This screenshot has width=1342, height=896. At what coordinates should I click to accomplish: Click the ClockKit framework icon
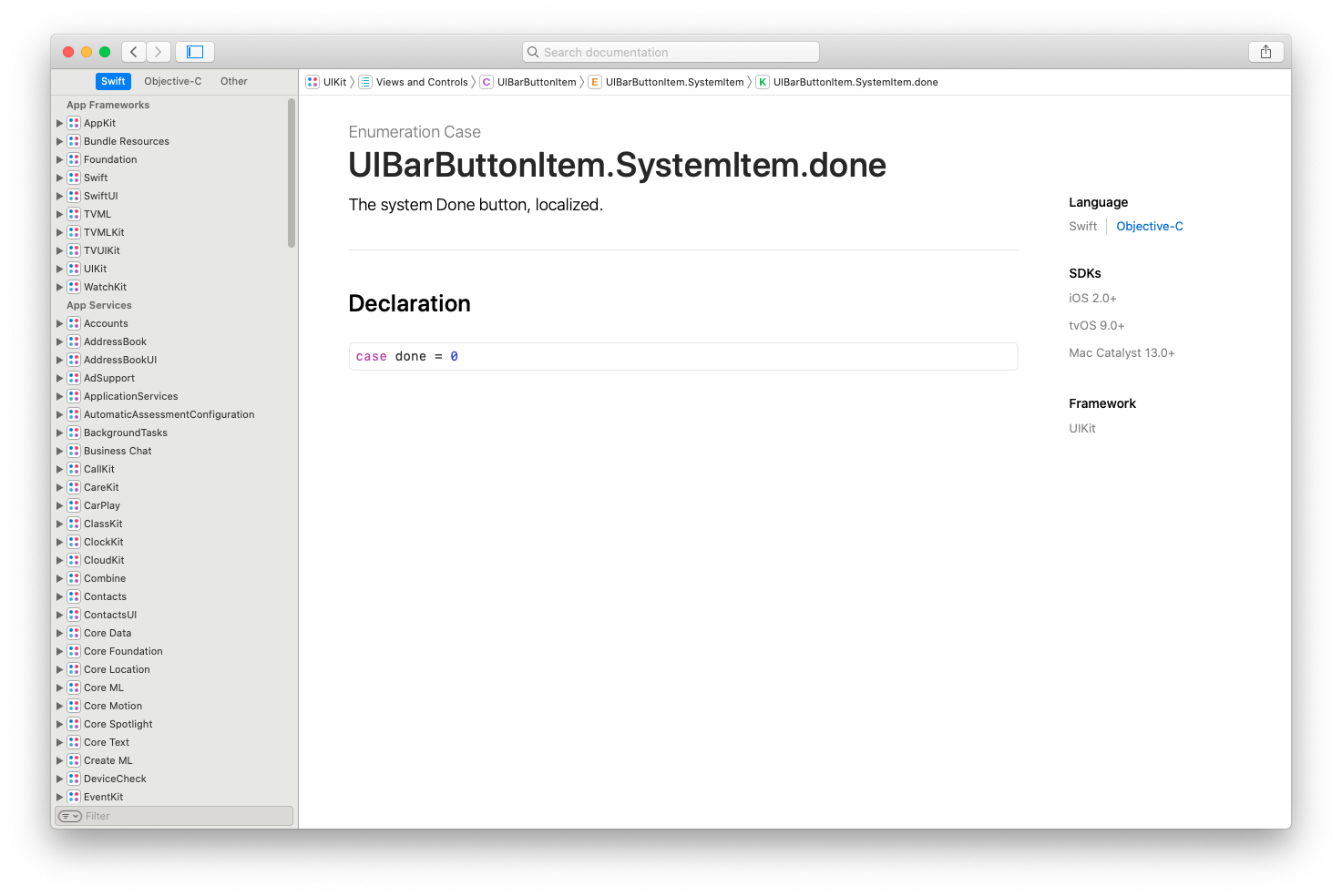[74, 542]
